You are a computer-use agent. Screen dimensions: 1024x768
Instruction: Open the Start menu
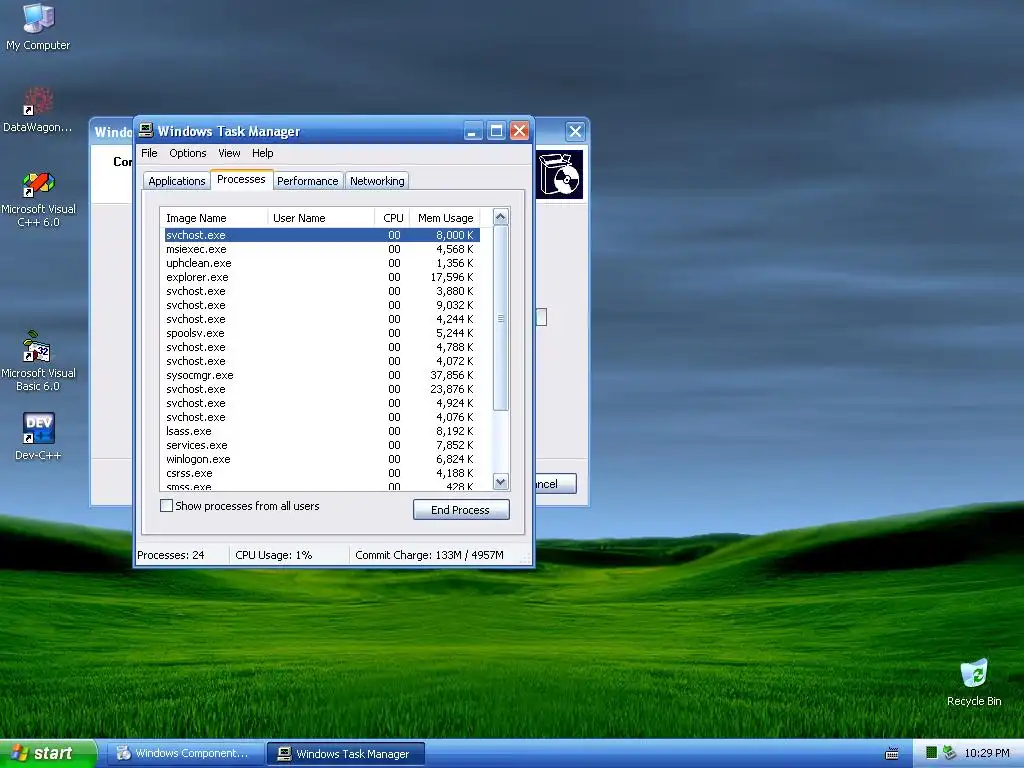tap(47, 753)
